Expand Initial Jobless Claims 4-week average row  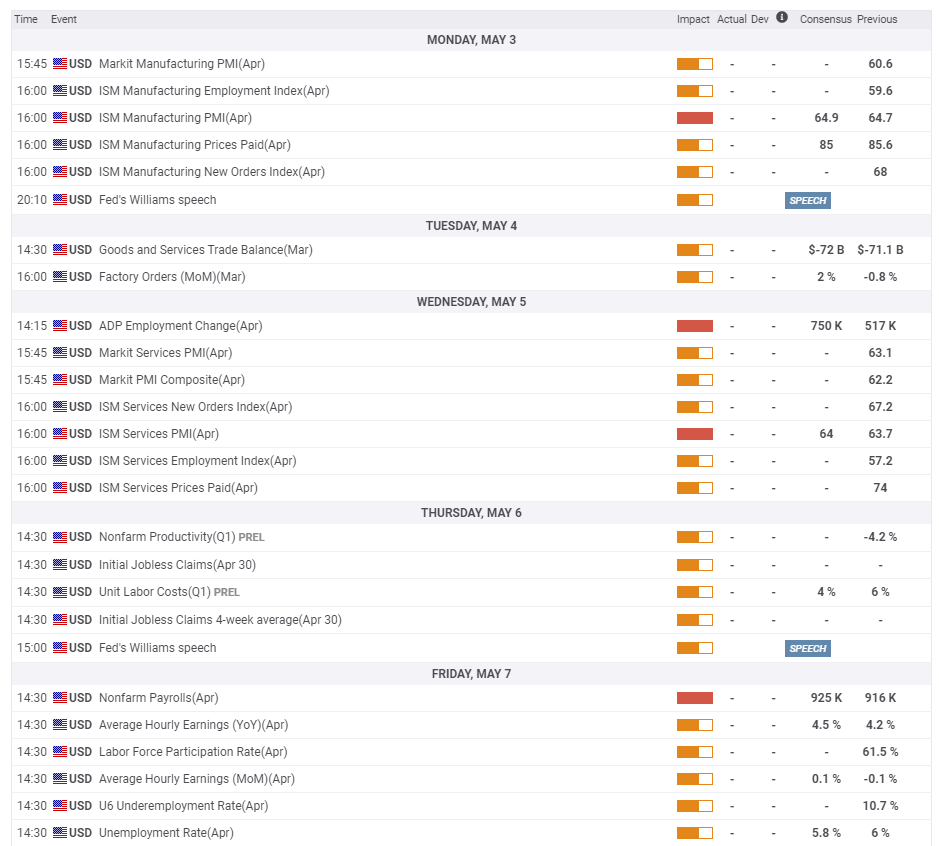click(x=220, y=620)
